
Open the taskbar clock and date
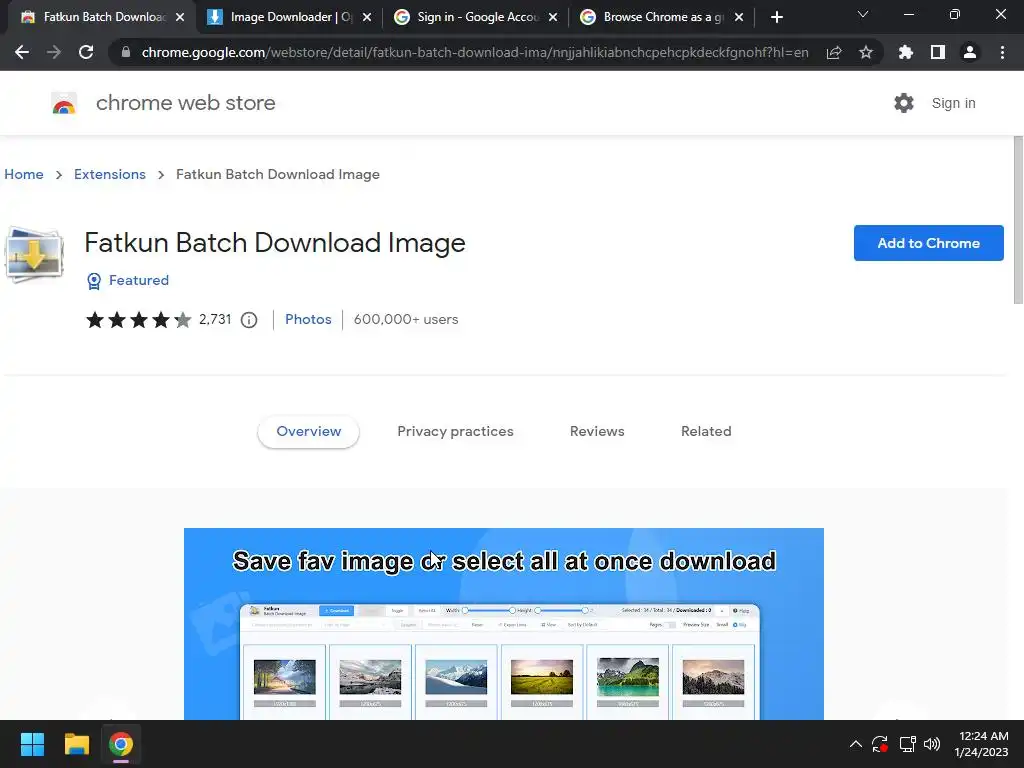point(982,744)
